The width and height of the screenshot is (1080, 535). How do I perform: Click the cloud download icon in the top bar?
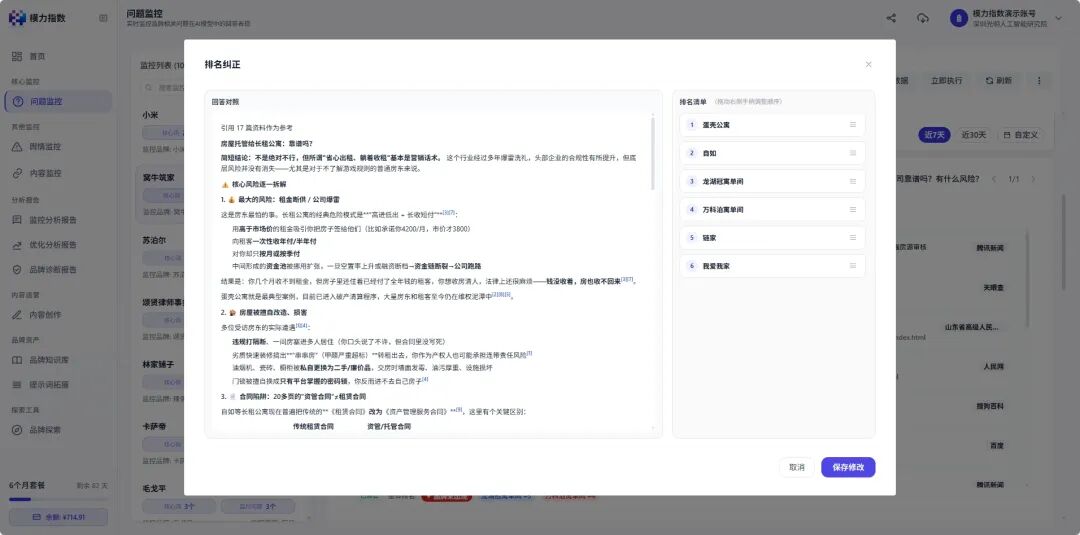click(923, 19)
